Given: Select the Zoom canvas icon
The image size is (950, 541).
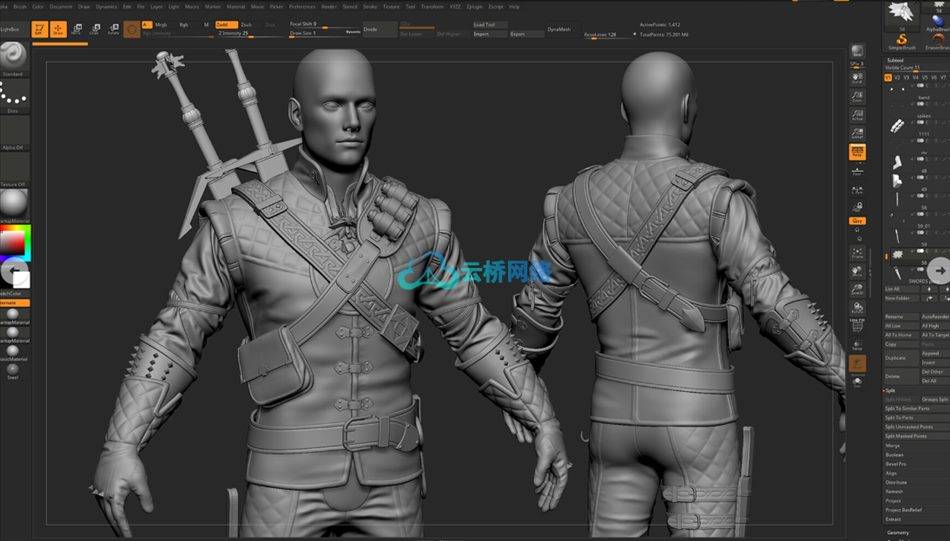Looking at the screenshot, I should coord(857,96).
